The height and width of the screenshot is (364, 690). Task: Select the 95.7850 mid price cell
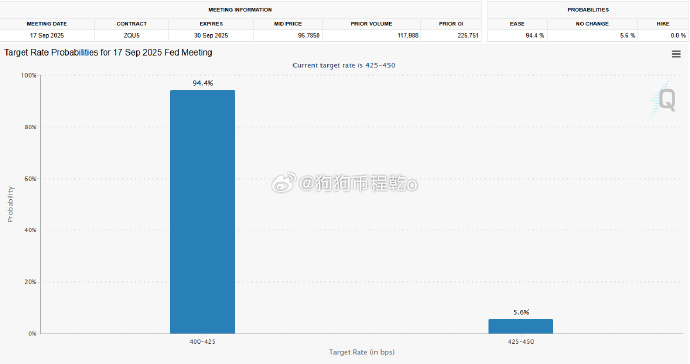[288, 36]
